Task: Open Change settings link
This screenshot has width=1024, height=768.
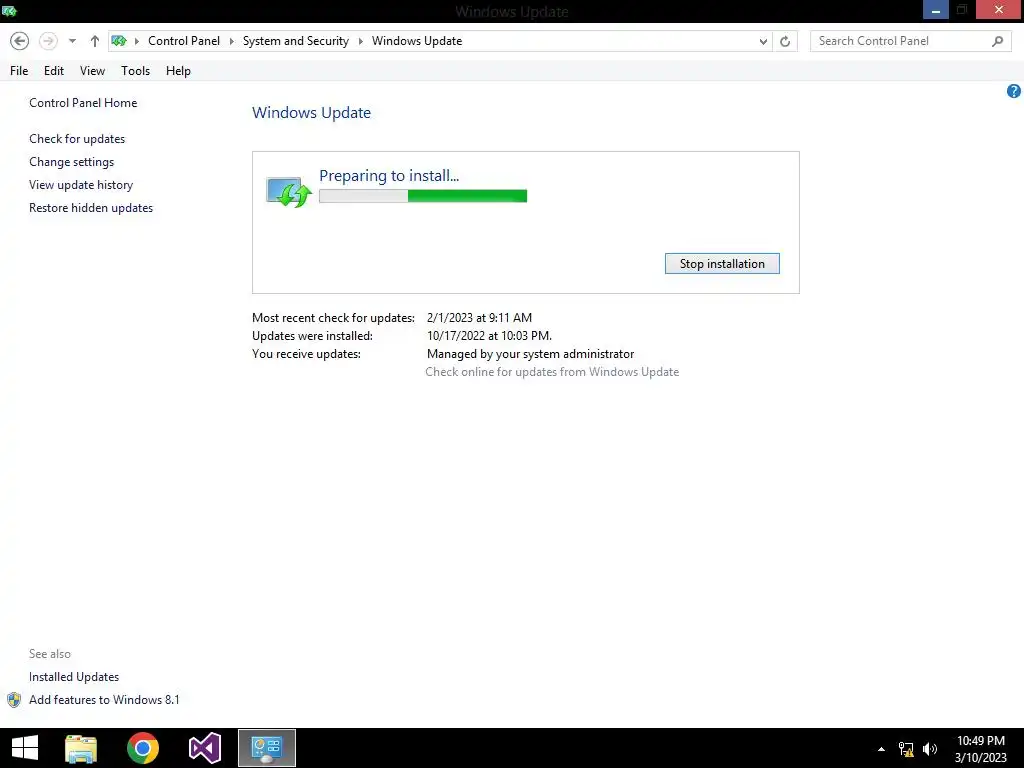Action: 71,161
